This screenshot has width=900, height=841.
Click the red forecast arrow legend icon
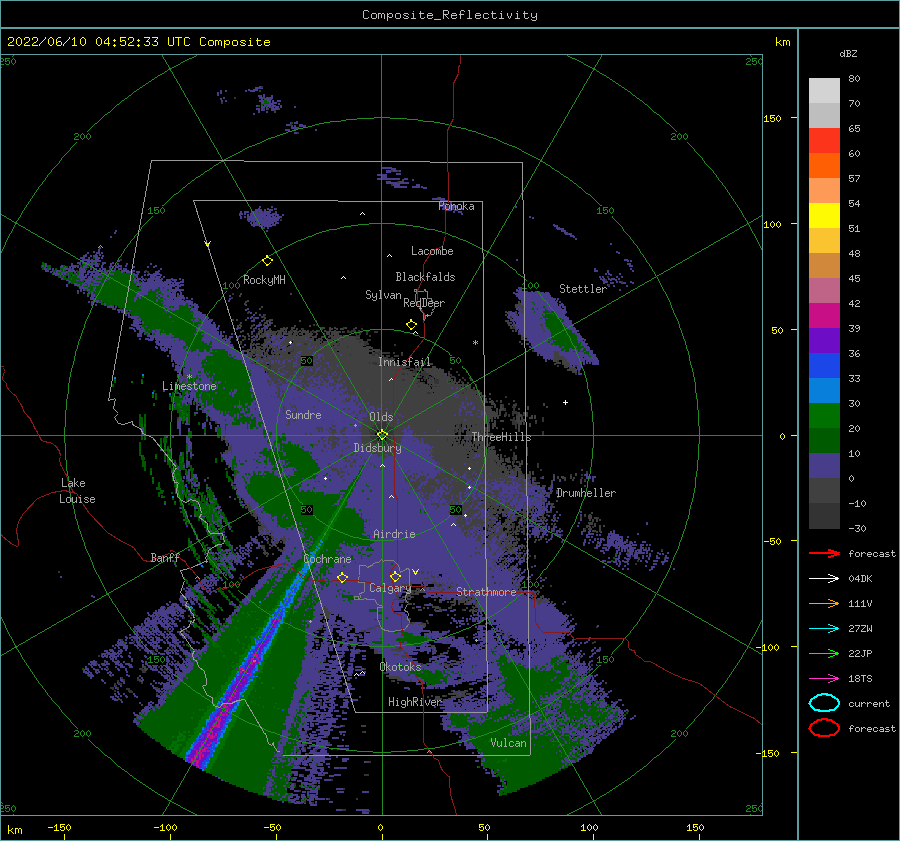point(824,553)
